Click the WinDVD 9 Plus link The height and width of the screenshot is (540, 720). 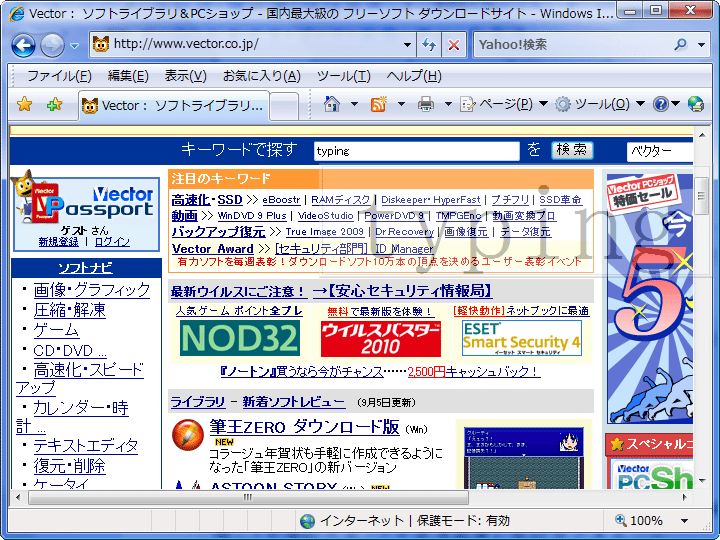pyautogui.click(x=252, y=215)
